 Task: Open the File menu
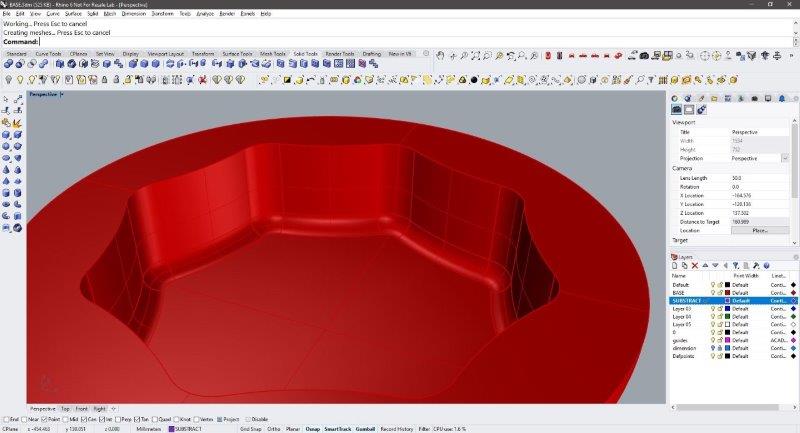click(x=7, y=14)
